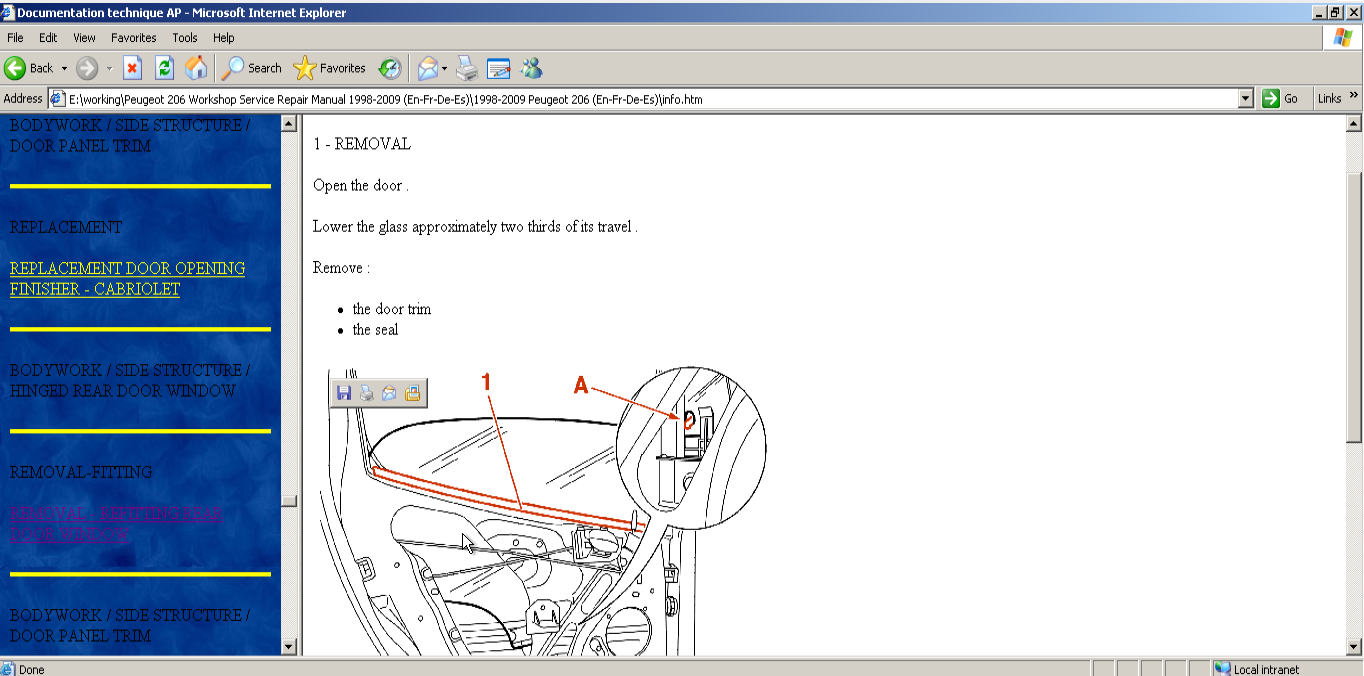Click the page icon in address bar
This screenshot has height=676, width=1364.
click(58, 99)
